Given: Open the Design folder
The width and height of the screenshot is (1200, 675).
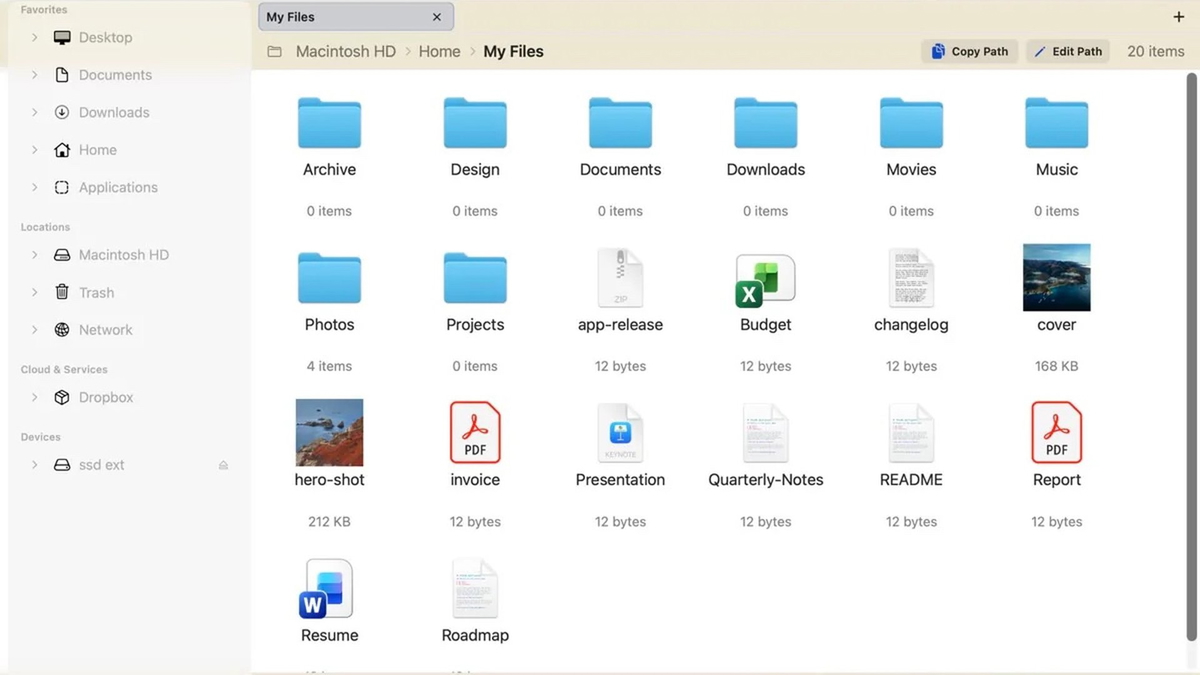Looking at the screenshot, I should tap(475, 123).
